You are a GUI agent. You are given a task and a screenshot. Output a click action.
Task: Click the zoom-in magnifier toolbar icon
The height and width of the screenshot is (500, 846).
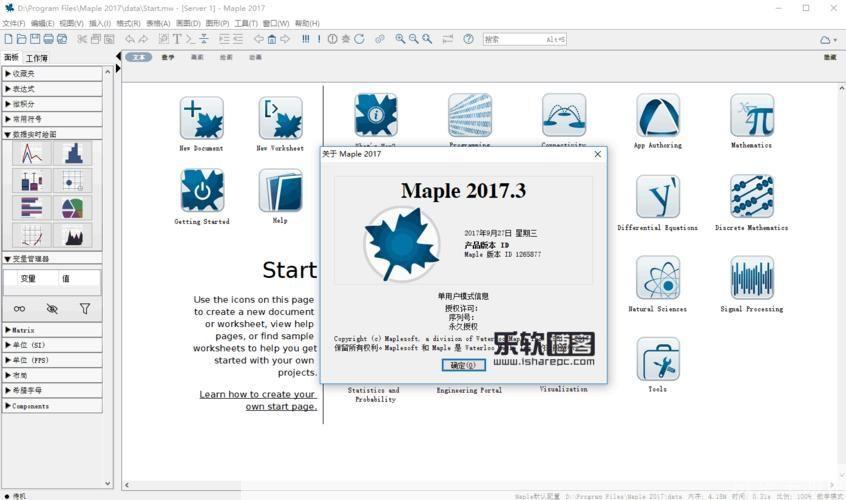tap(400, 39)
